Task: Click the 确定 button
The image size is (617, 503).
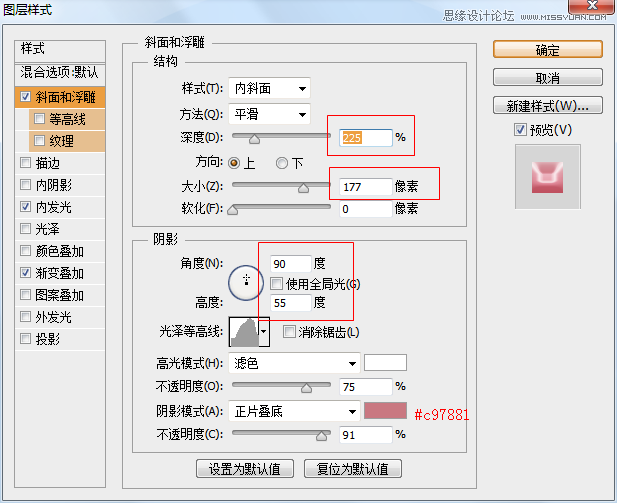Action: 547,50
